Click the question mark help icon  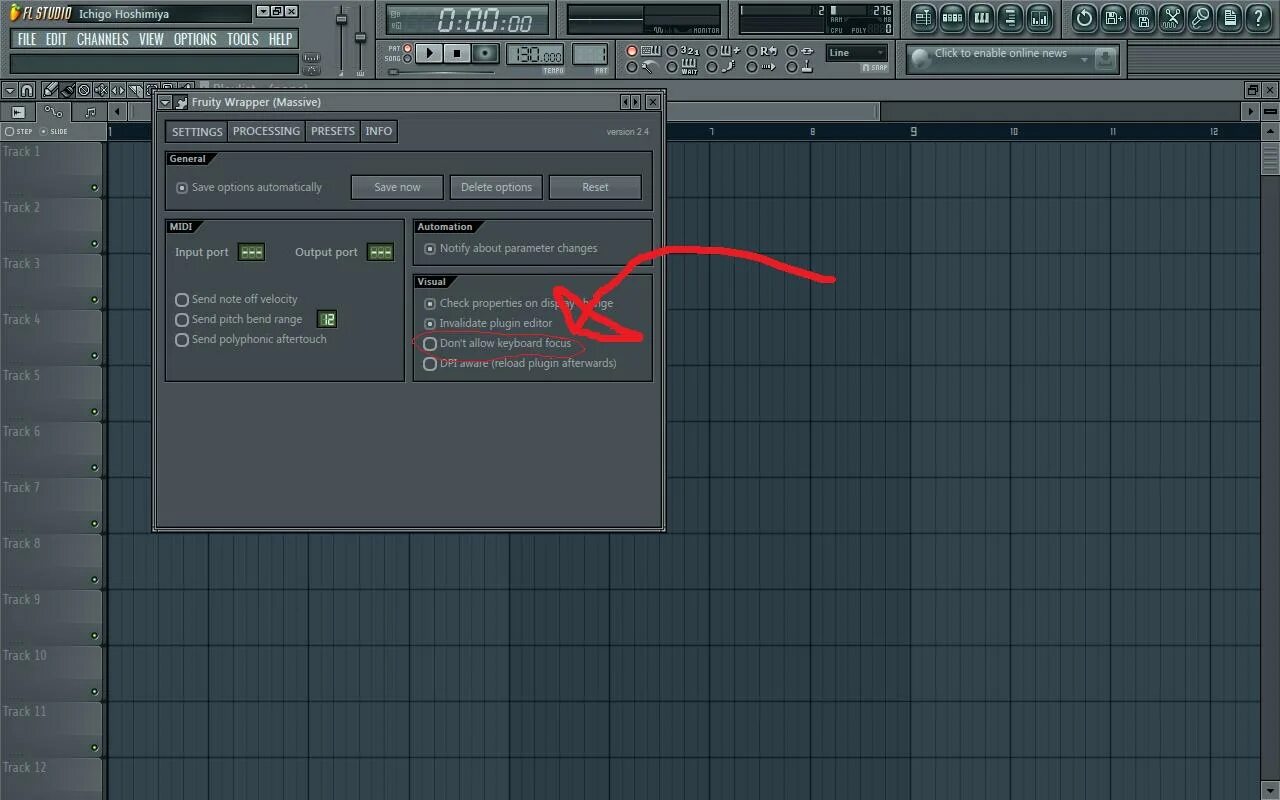pyautogui.click(x=1258, y=18)
